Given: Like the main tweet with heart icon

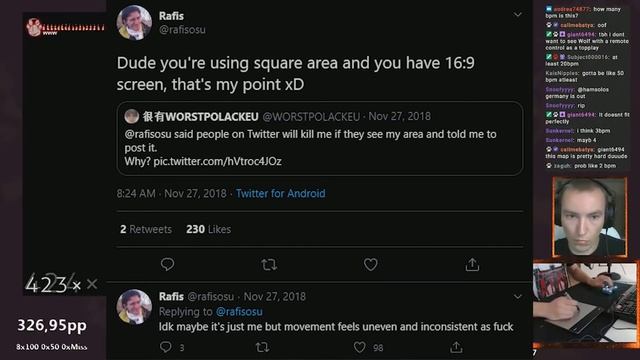Looking at the screenshot, I should click(370, 264).
